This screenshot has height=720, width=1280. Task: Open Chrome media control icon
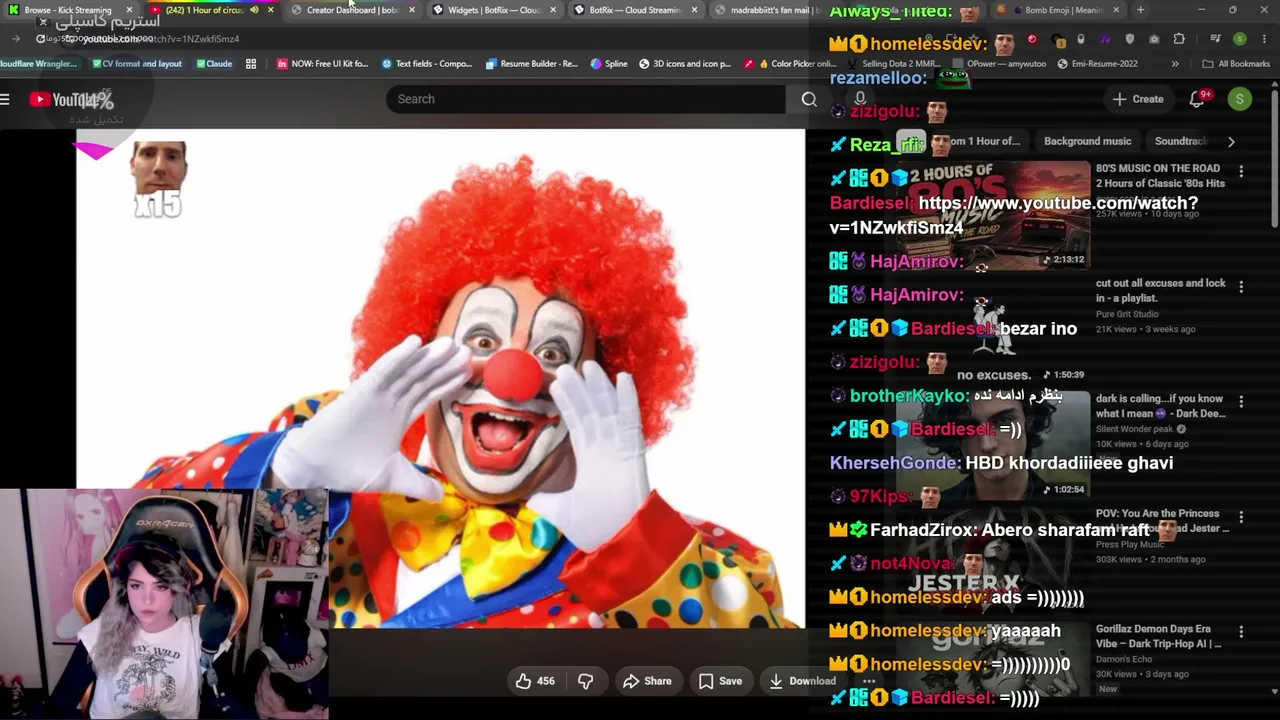pyautogui.click(x=1215, y=39)
